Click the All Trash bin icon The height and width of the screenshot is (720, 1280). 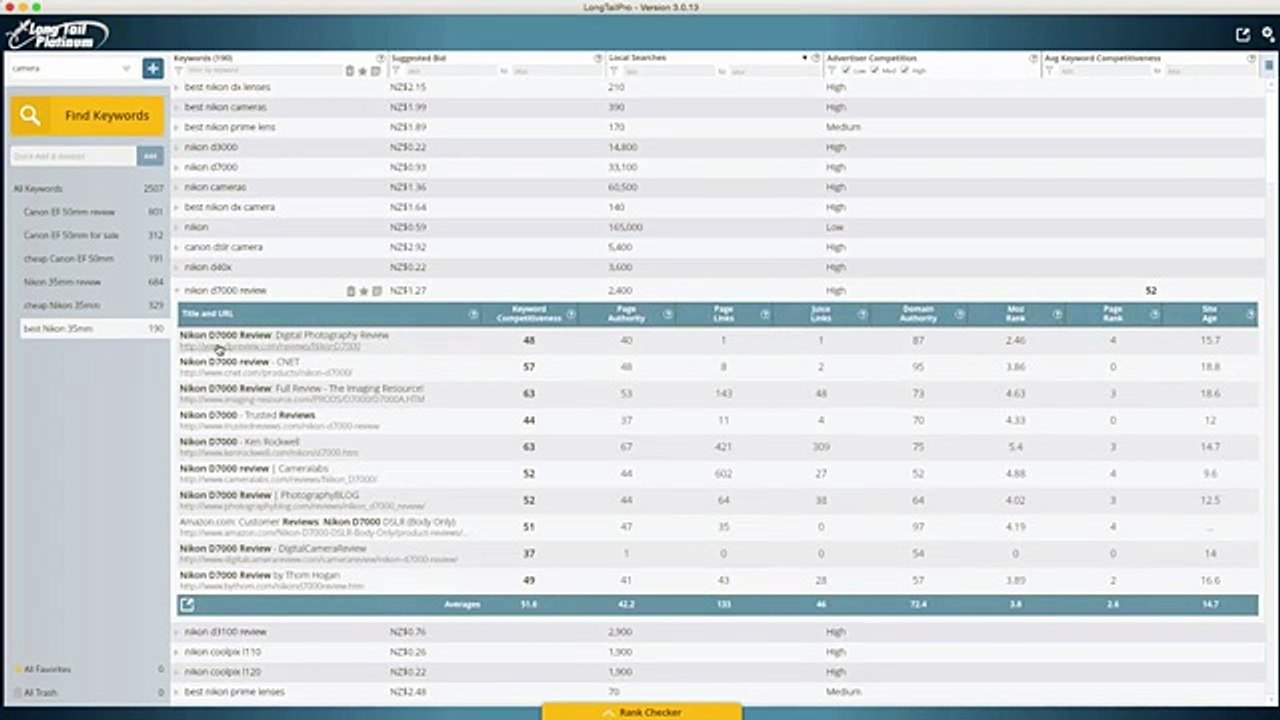(17, 692)
